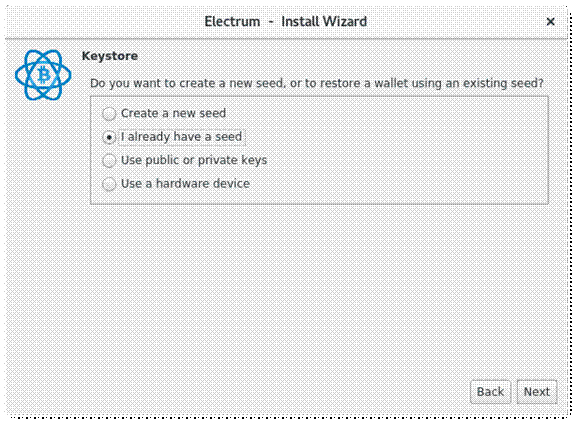576x423 pixels.
Task: Return to previous step with Back
Action: click(490, 392)
